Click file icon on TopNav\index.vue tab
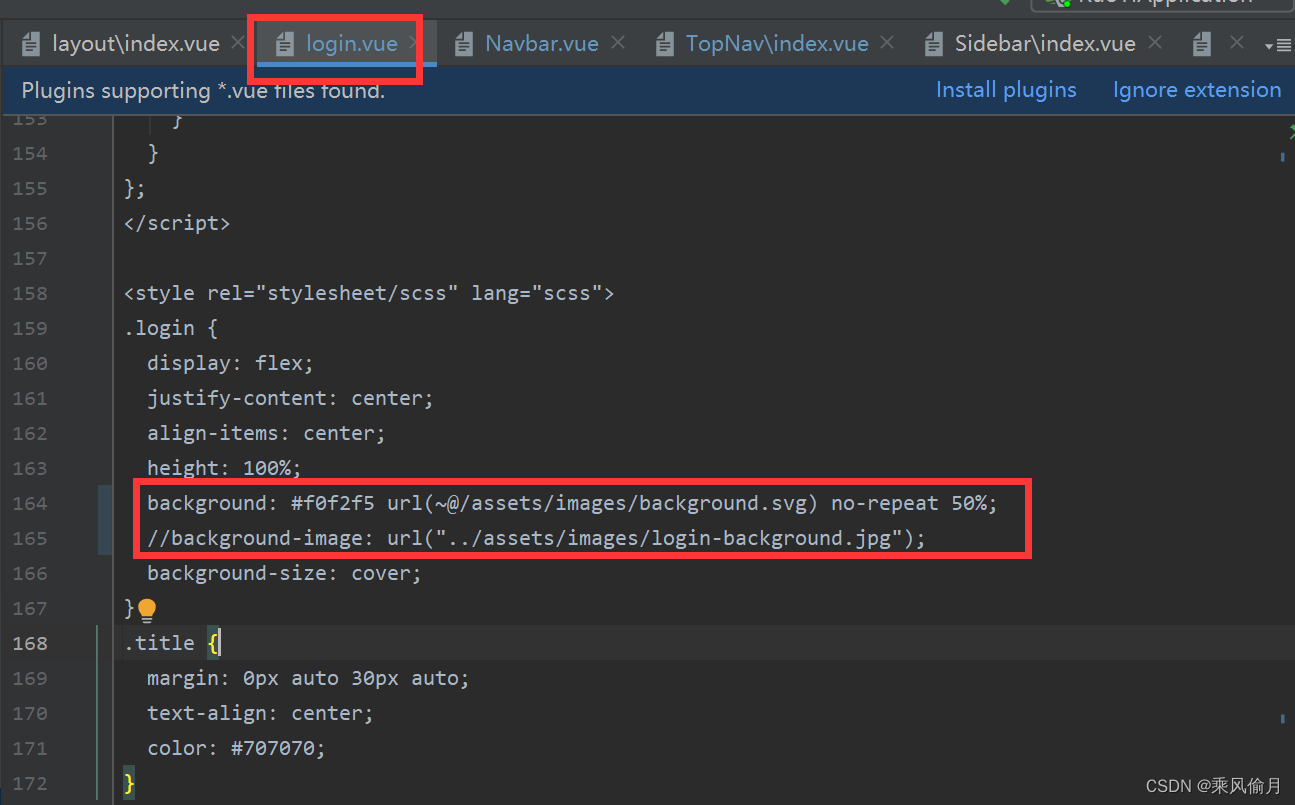 click(665, 44)
